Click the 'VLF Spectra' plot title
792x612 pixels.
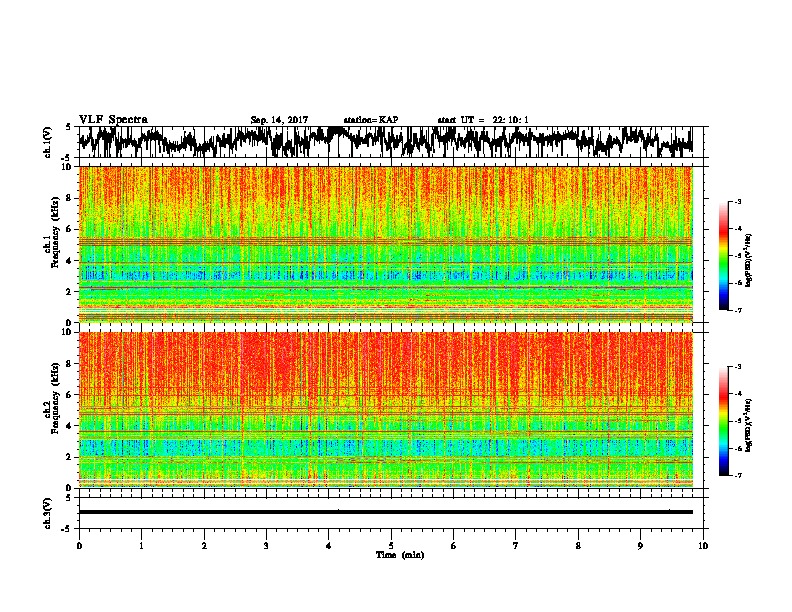click(x=113, y=120)
